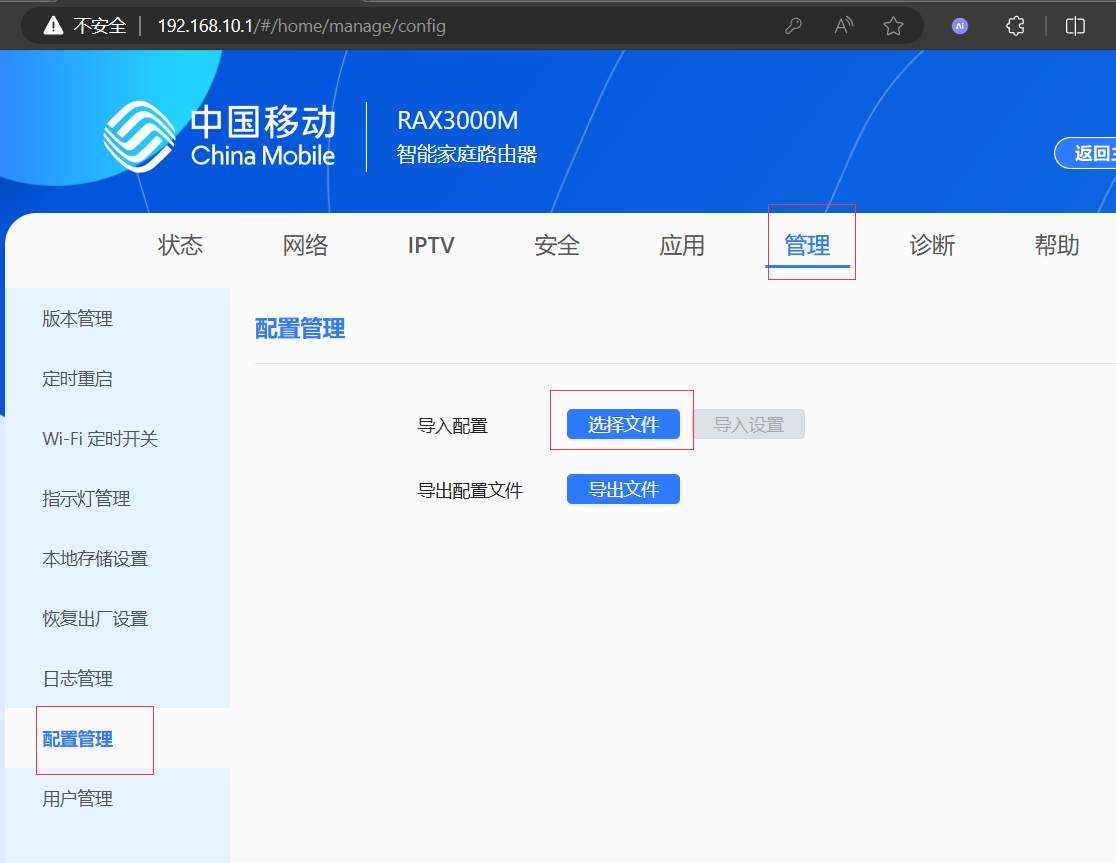Click the split screen icon in the browser toolbar
Screen dimensions: 1116x863
1075,26
